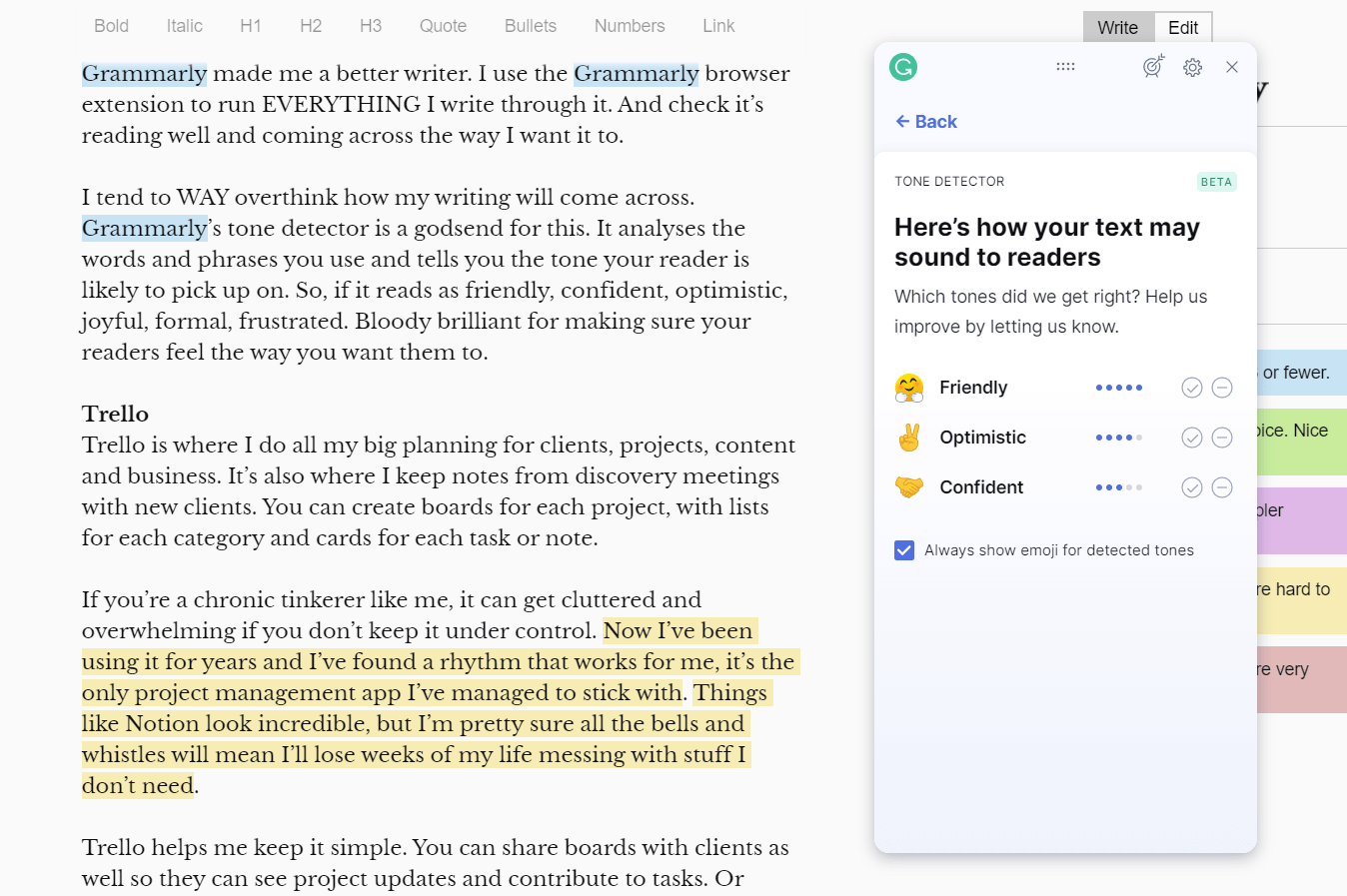Go back using the Back link
Viewport: 1347px width, 896px height.
point(926,122)
